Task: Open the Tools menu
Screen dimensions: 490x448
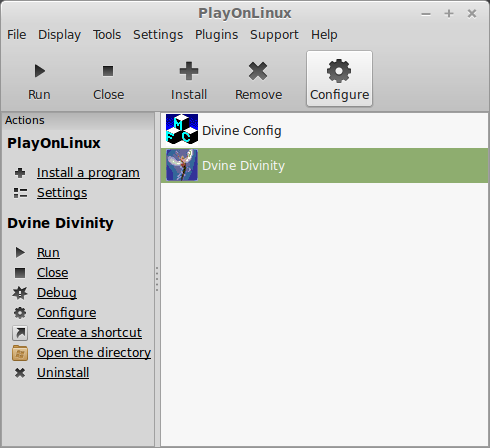Action: click(x=107, y=35)
